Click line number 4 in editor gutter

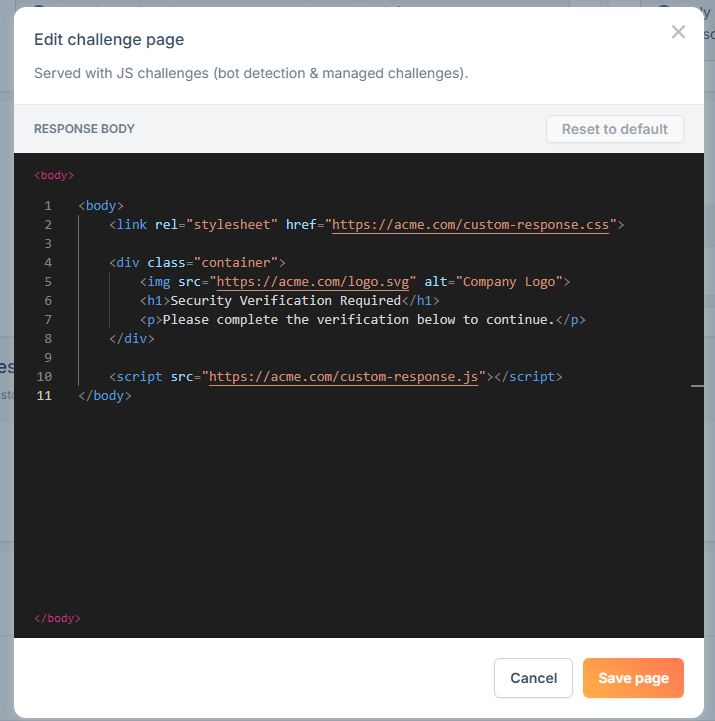pyautogui.click(x=48, y=263)
